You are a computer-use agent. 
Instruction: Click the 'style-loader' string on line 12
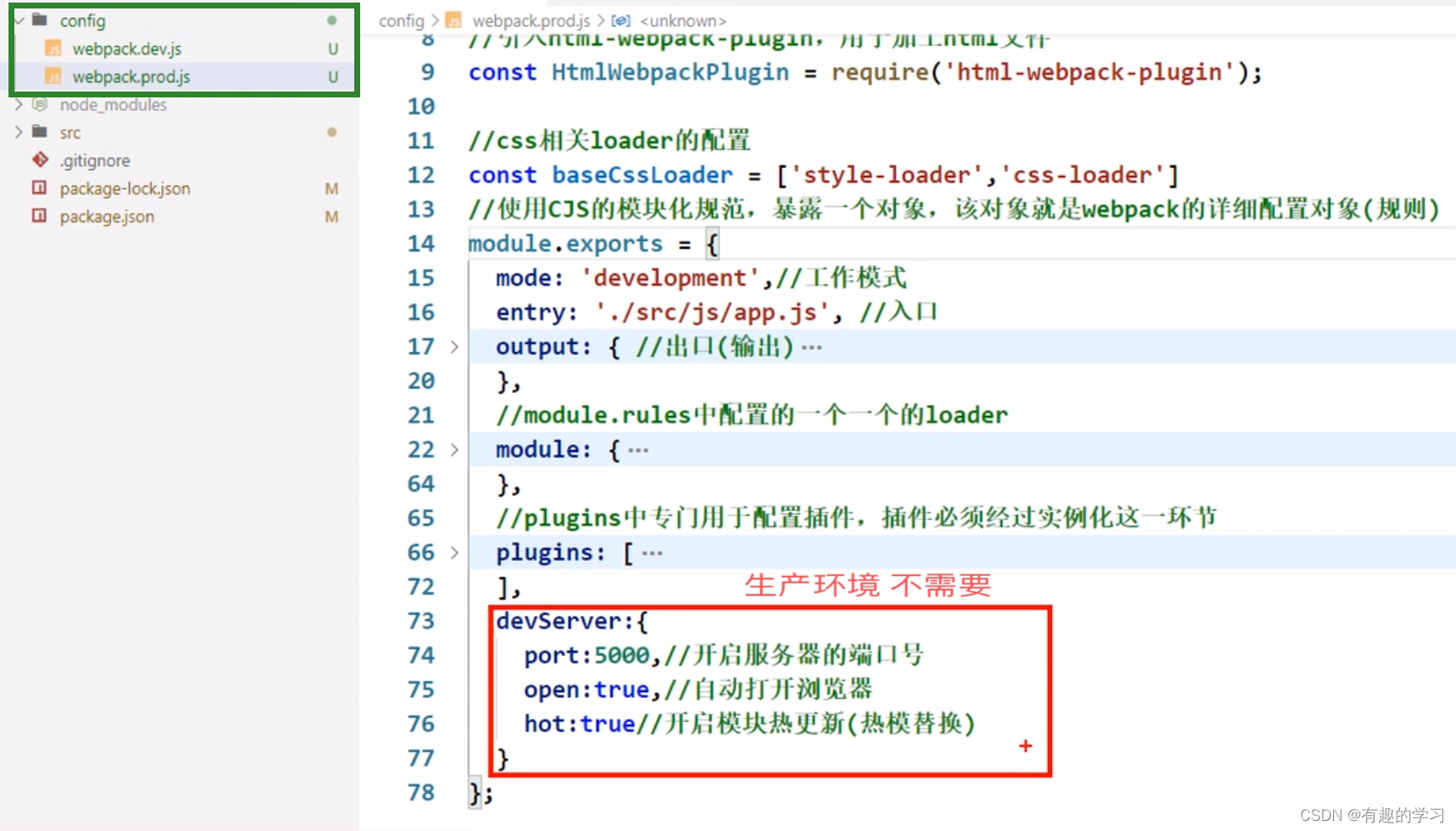(887, 175)
